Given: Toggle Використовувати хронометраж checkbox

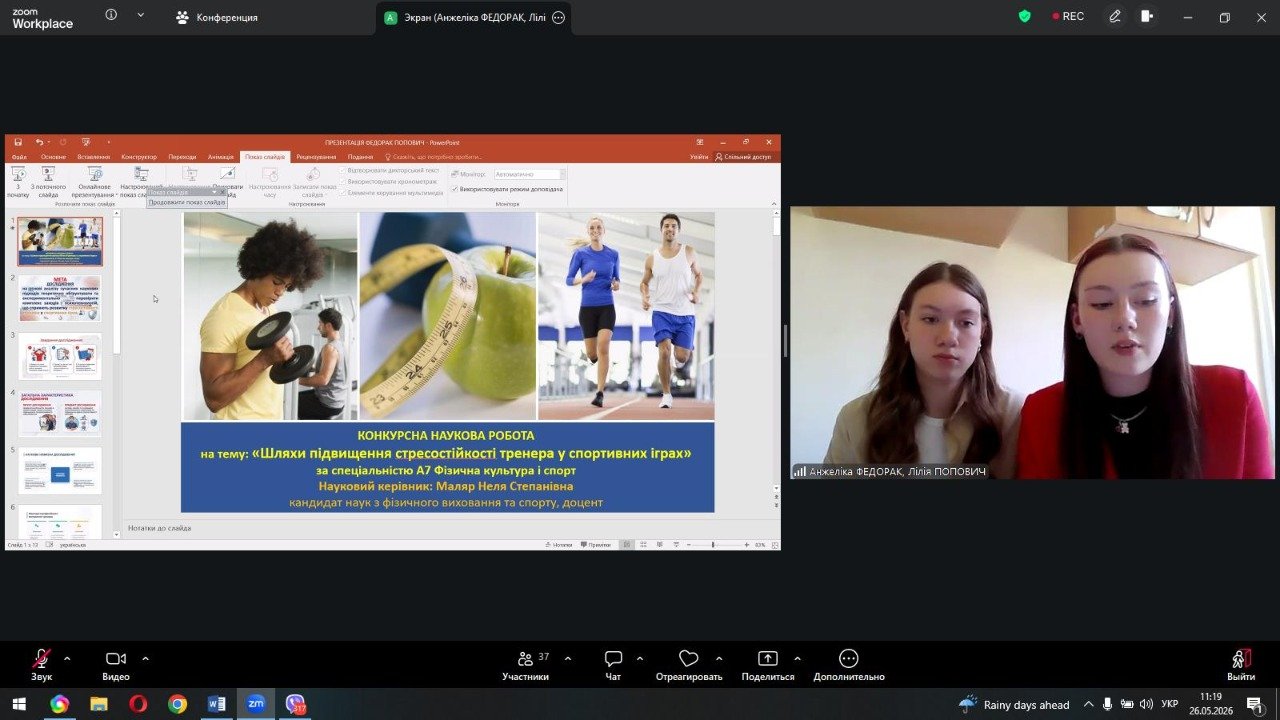Looking at the screenshot, I should coord(389,181).
